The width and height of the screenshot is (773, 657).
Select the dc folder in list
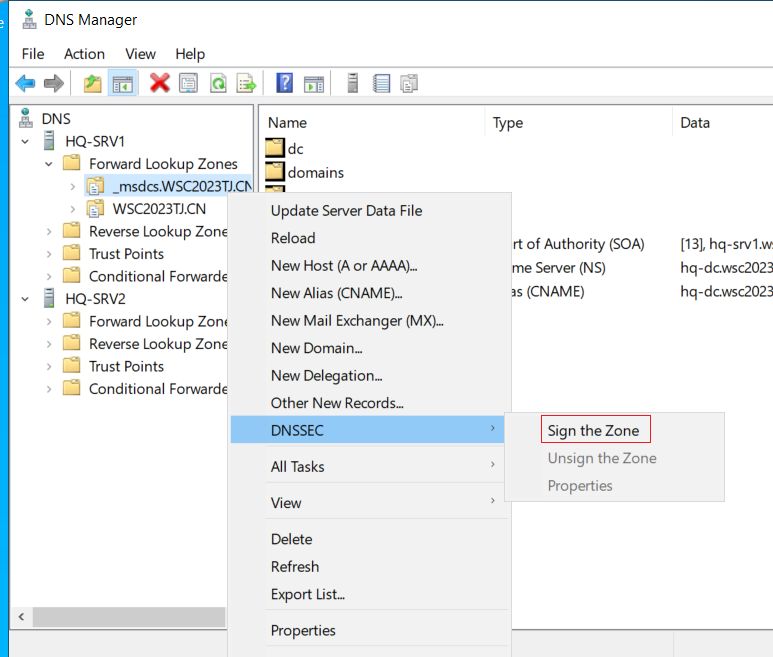point(285,149)
